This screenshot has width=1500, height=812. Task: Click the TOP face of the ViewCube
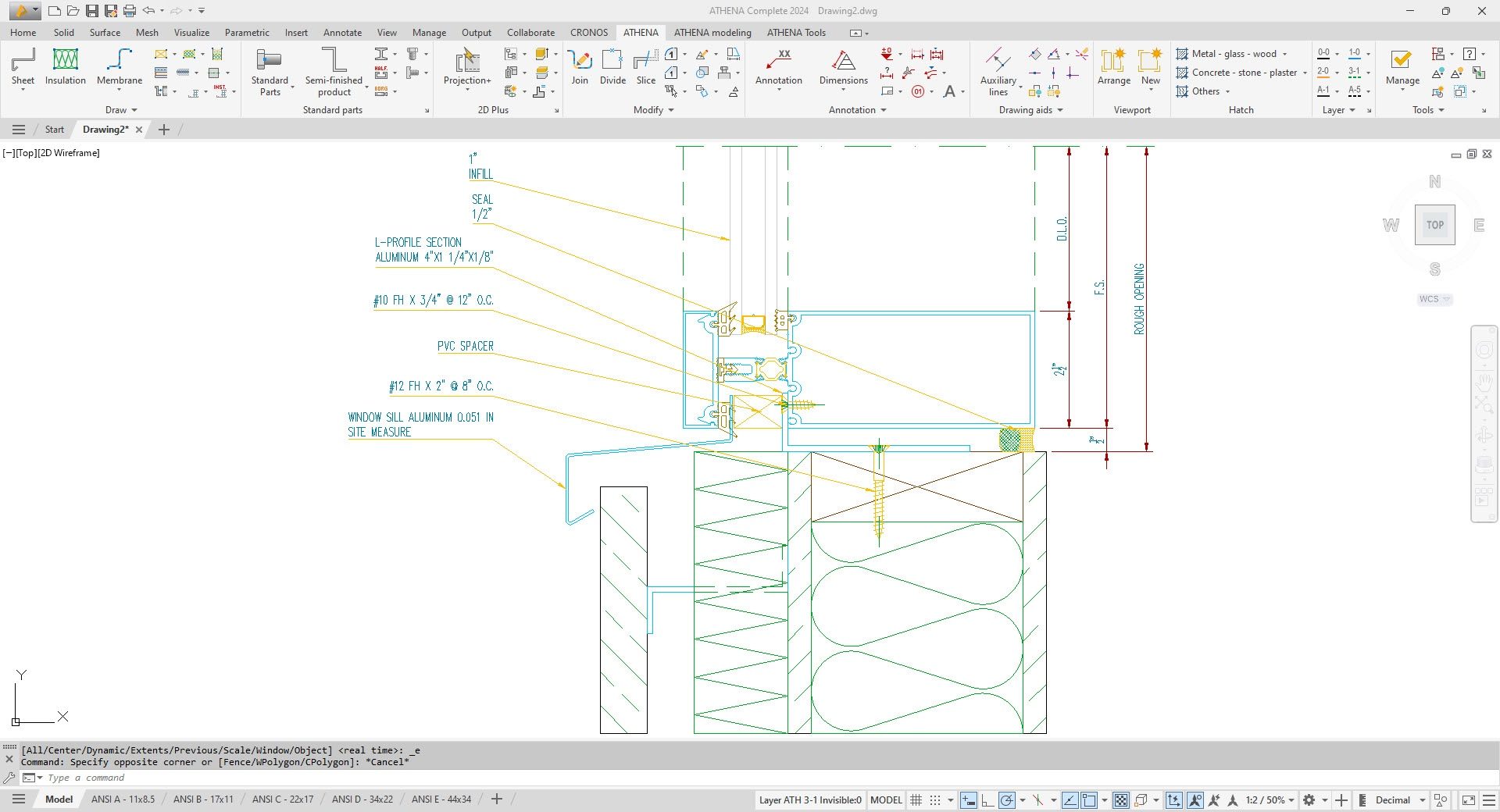coord(1435,225)
